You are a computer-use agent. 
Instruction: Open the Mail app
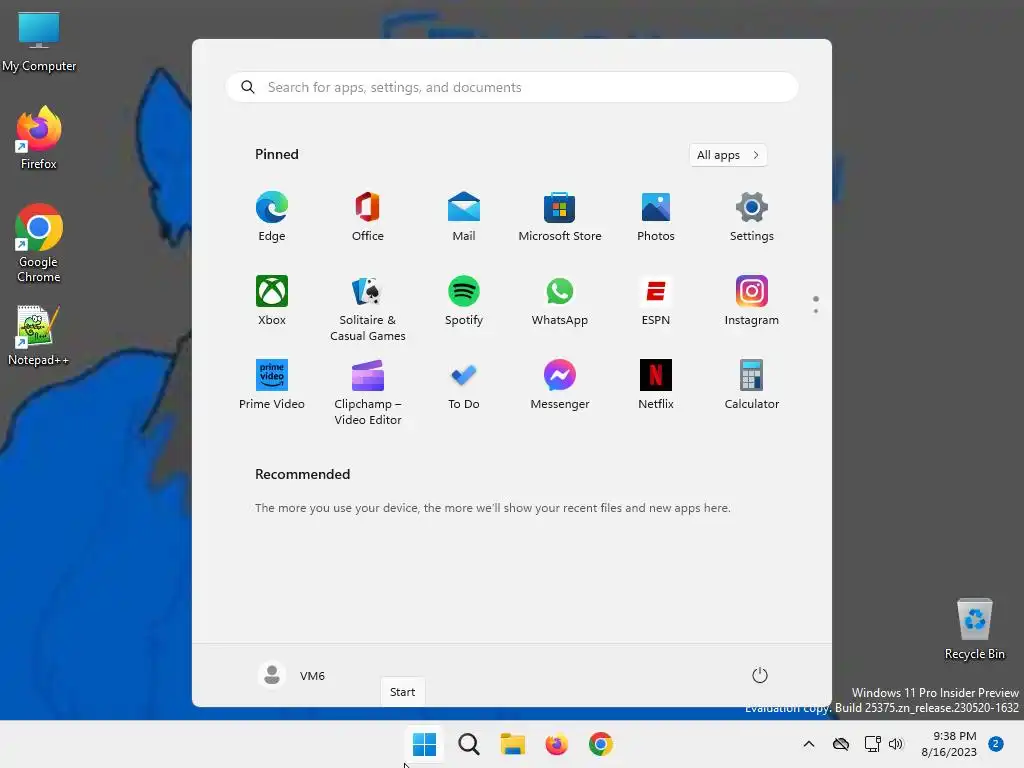(464, 216)
